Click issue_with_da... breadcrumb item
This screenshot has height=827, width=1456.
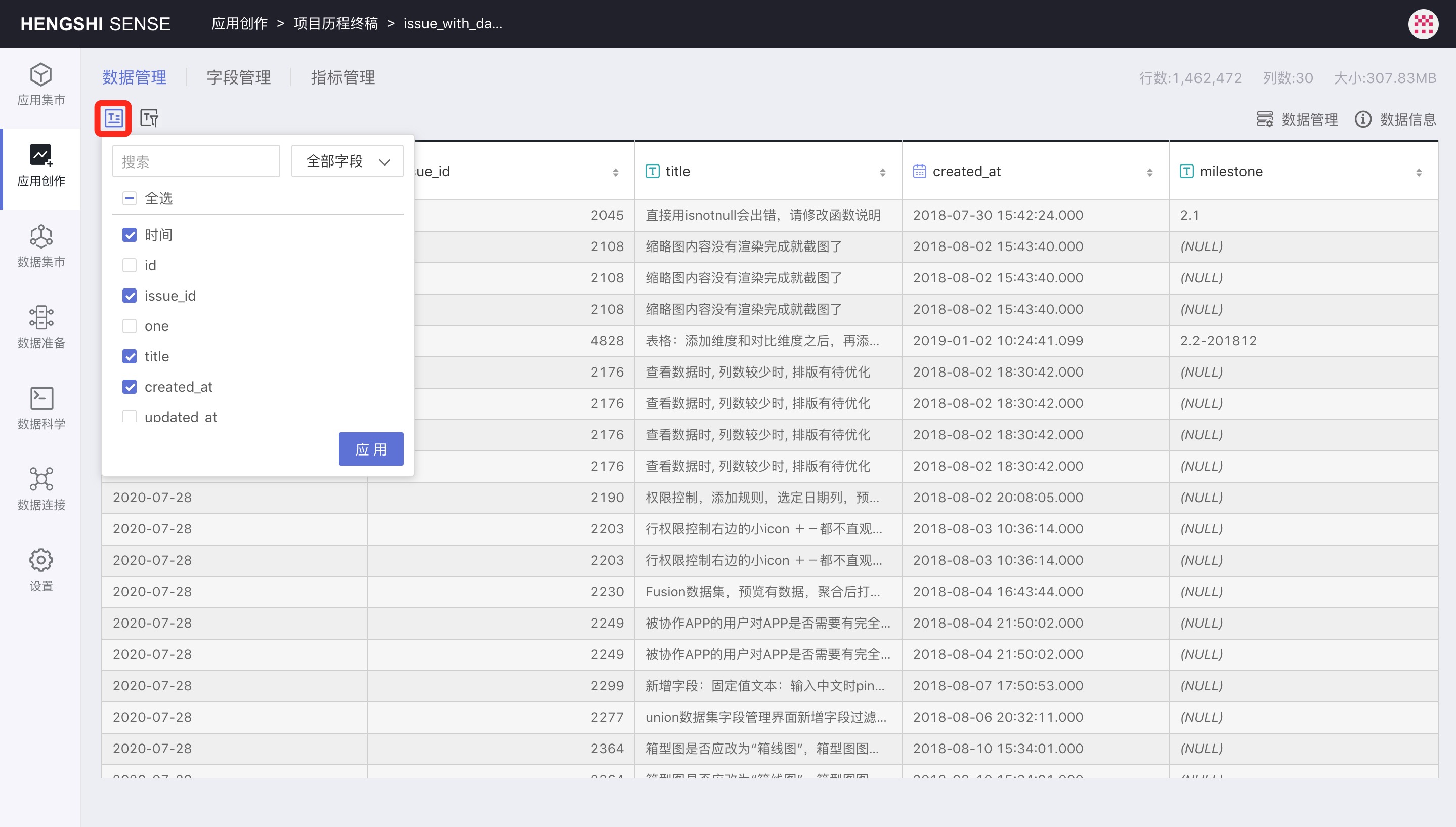[453, 23]
